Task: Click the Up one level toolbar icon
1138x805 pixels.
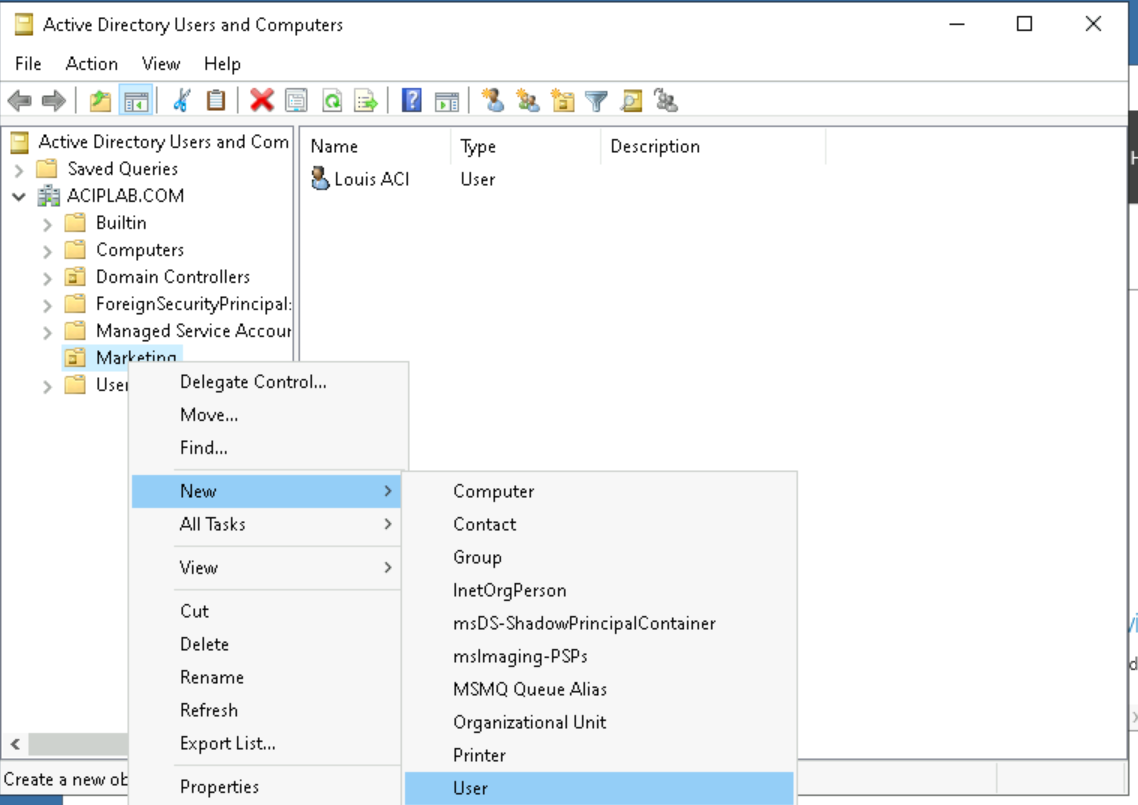Action: coord(100,100)
